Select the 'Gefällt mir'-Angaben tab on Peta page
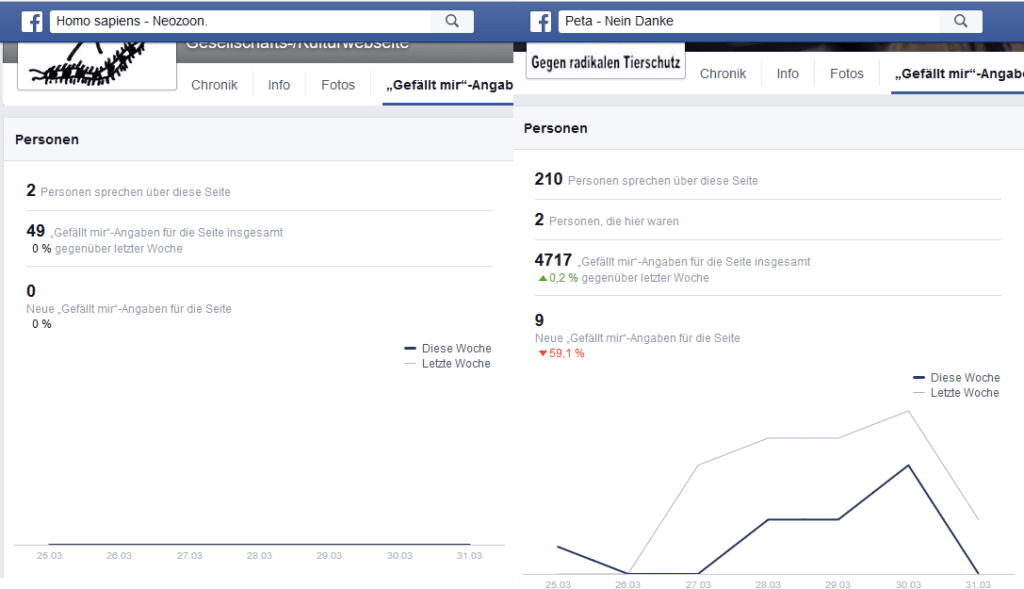 point(958,74)
